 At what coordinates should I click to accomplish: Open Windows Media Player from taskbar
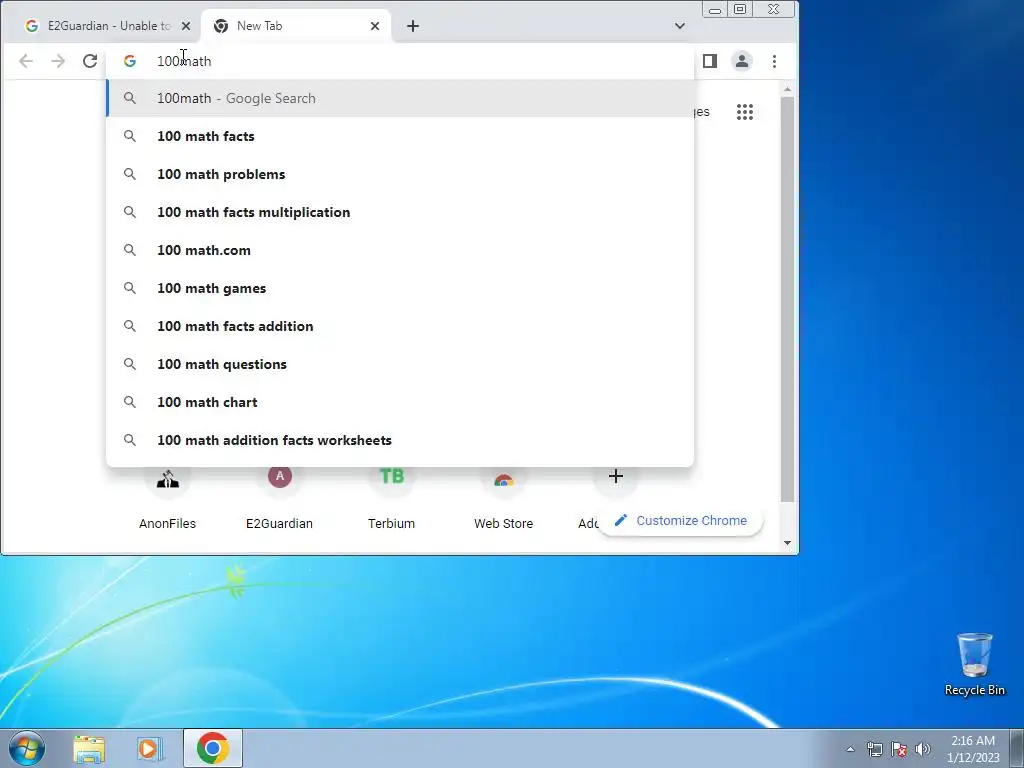[150, 749]
